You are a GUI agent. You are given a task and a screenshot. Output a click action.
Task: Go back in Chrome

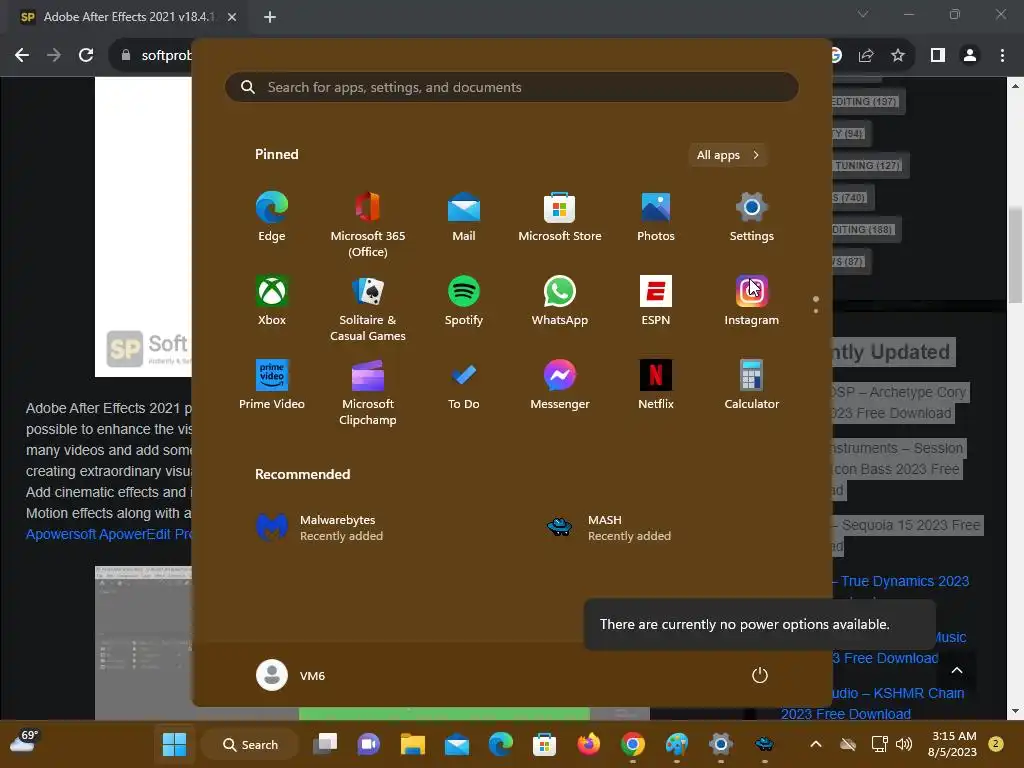[22, 56]
